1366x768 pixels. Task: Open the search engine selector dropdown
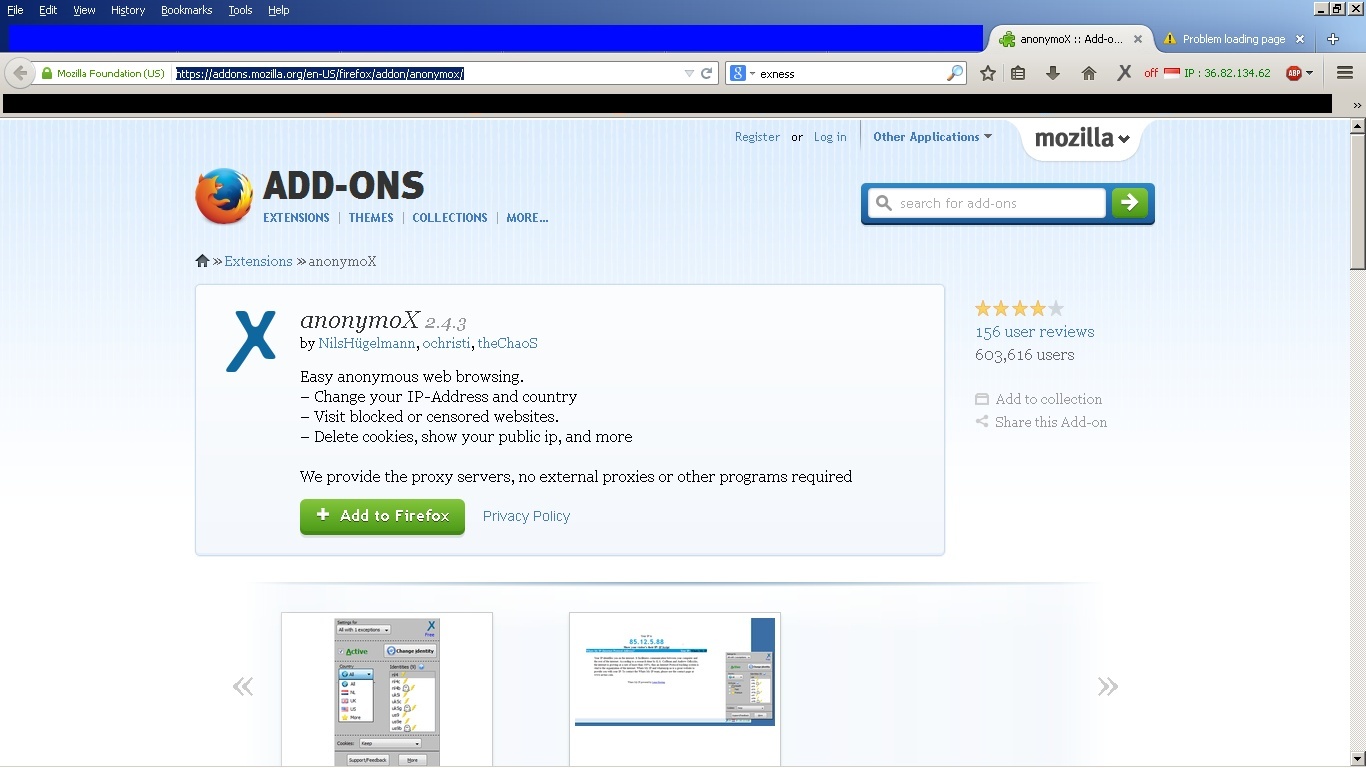click(x=742, y=73)
